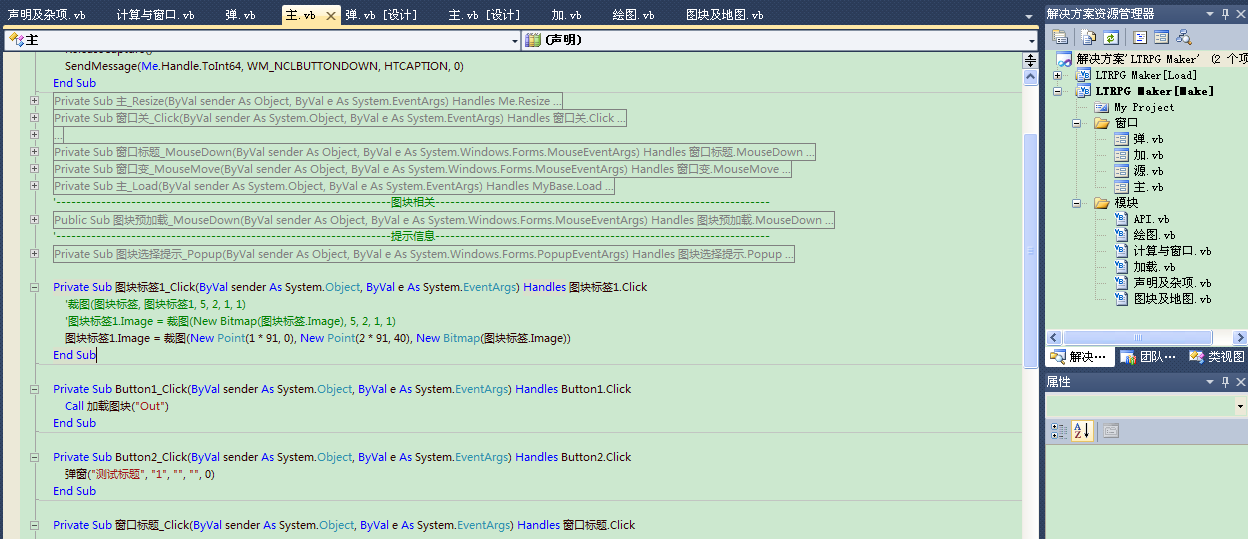Screen dimensions: 1248x539
Task: Open the 属性 panel window position menu arrow
Action: pos(1211,382)
